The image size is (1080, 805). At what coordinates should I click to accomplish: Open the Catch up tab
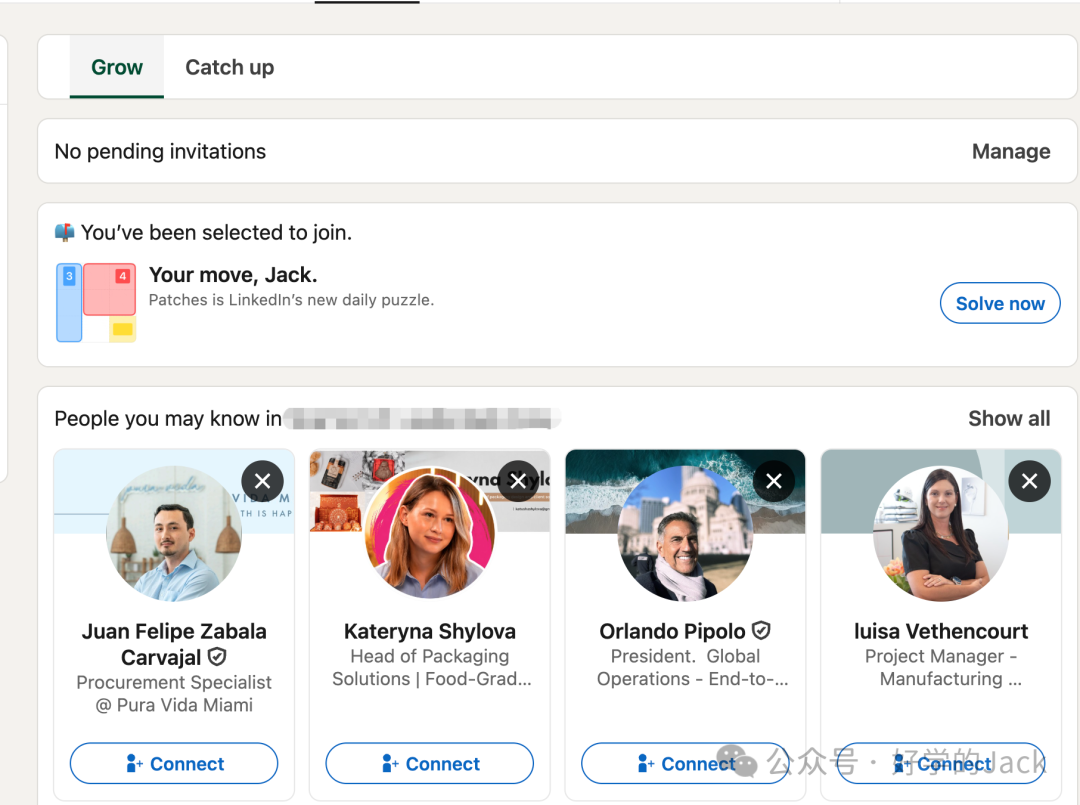pyautogui.click(x=229, y=67)
